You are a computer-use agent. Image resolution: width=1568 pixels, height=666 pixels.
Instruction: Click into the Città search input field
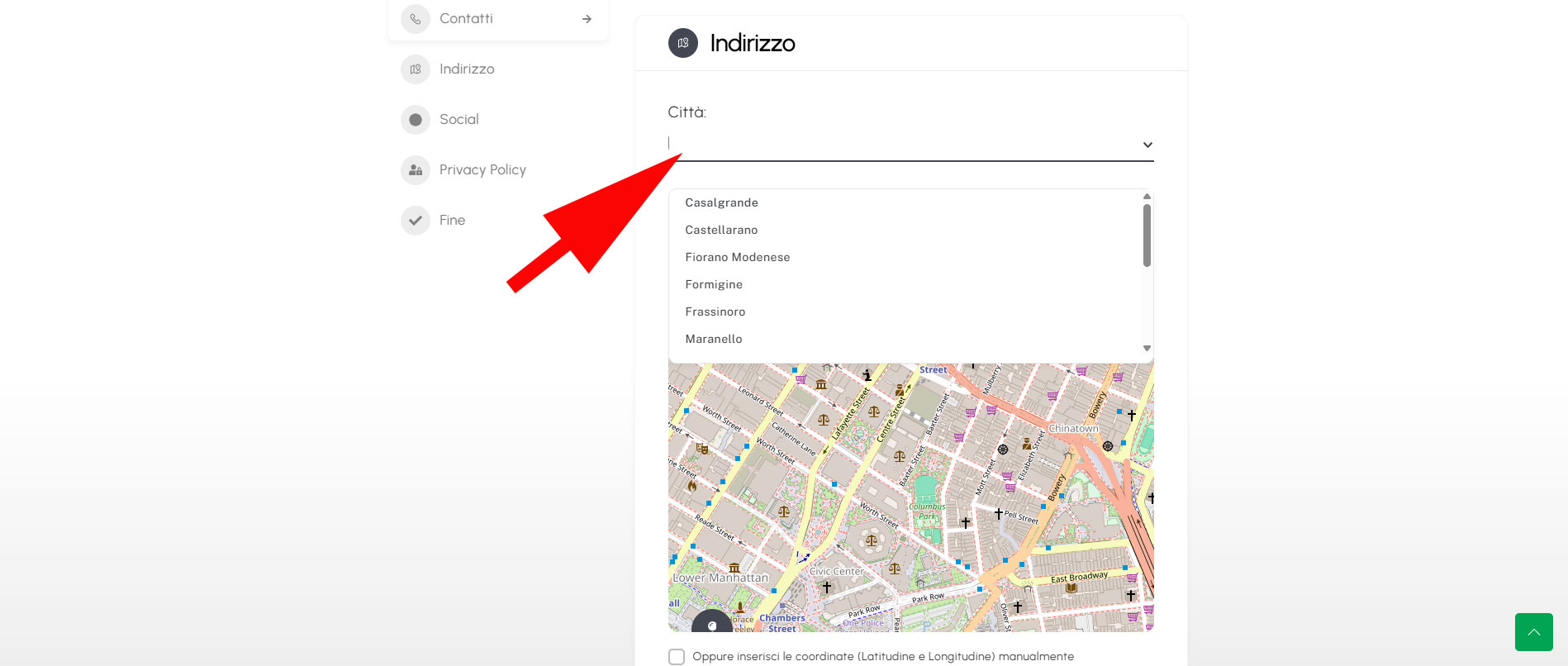click(902, 144)
